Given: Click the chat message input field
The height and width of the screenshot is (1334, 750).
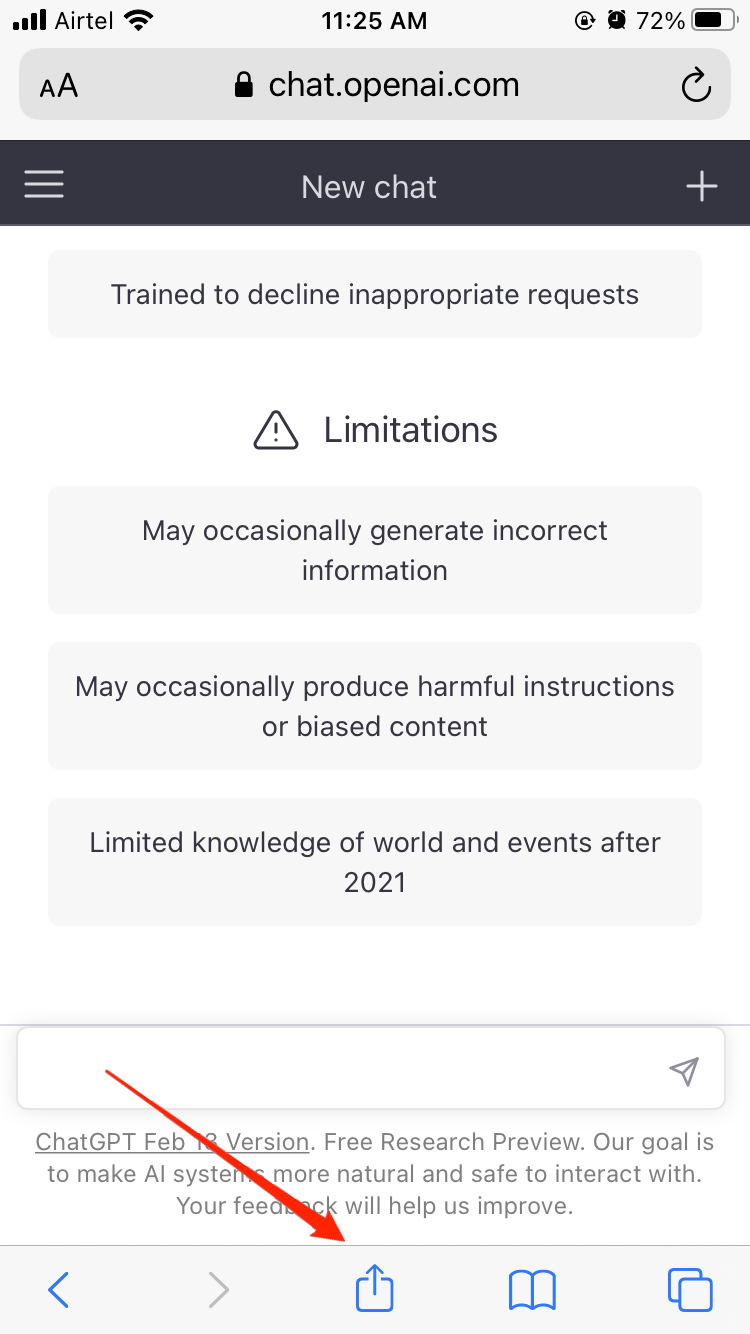Looking at the screenshot, I should tap(340, 1069).
